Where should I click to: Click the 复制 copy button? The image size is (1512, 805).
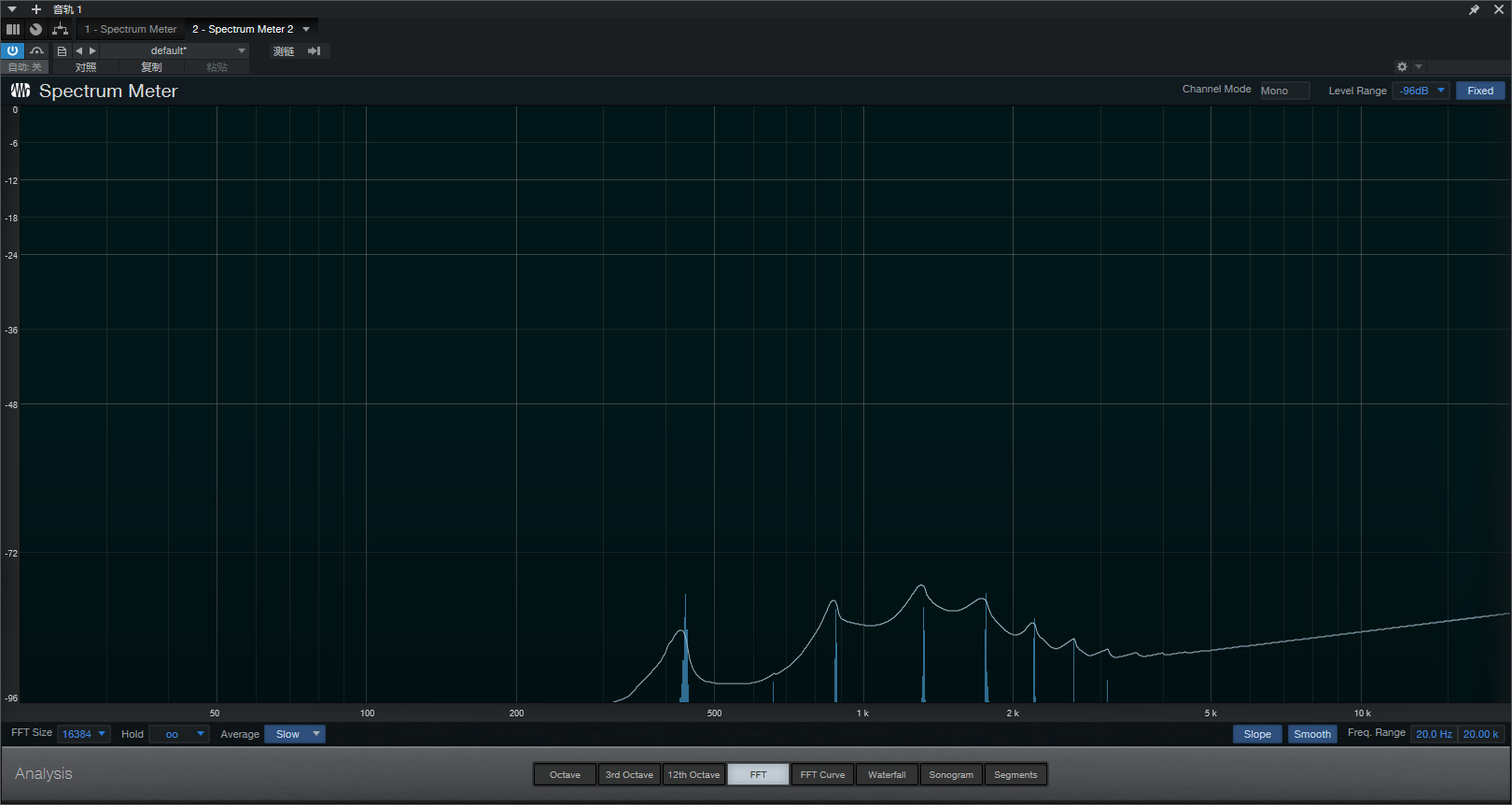coord(151,67)
